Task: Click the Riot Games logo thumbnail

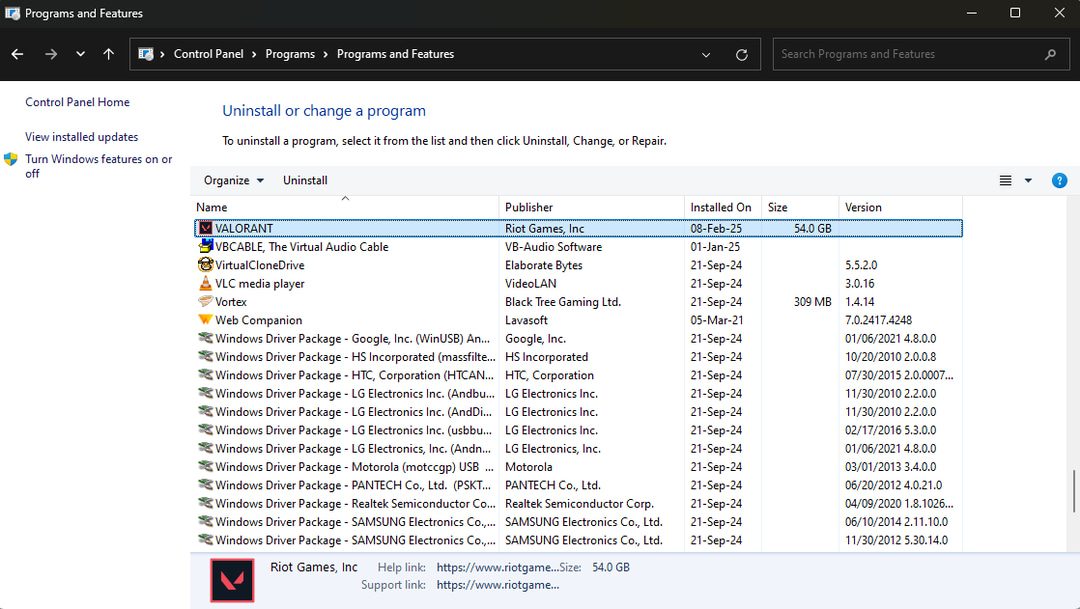Action: coord(232,580)
